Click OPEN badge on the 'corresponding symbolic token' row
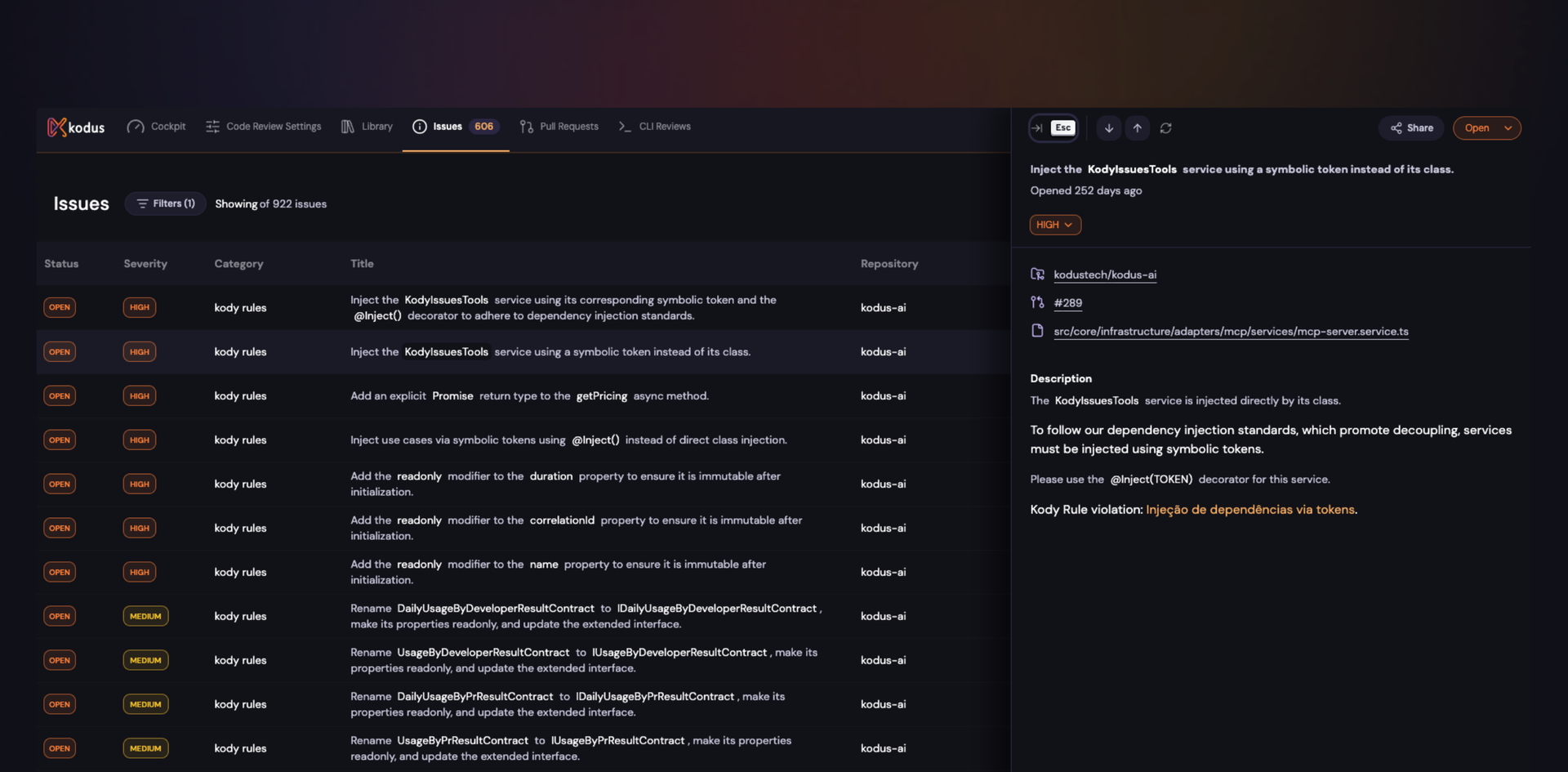 (x=60, y=307)
